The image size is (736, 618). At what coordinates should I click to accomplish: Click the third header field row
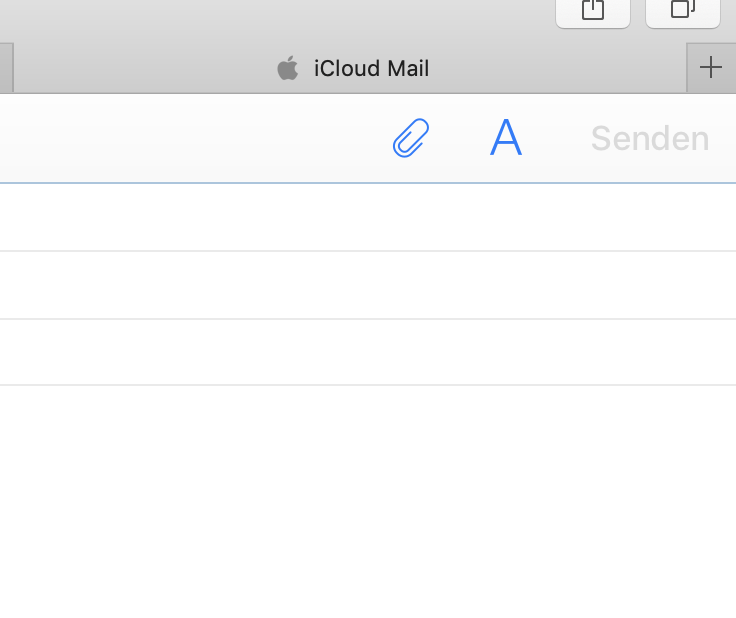[x=368, y=353]
